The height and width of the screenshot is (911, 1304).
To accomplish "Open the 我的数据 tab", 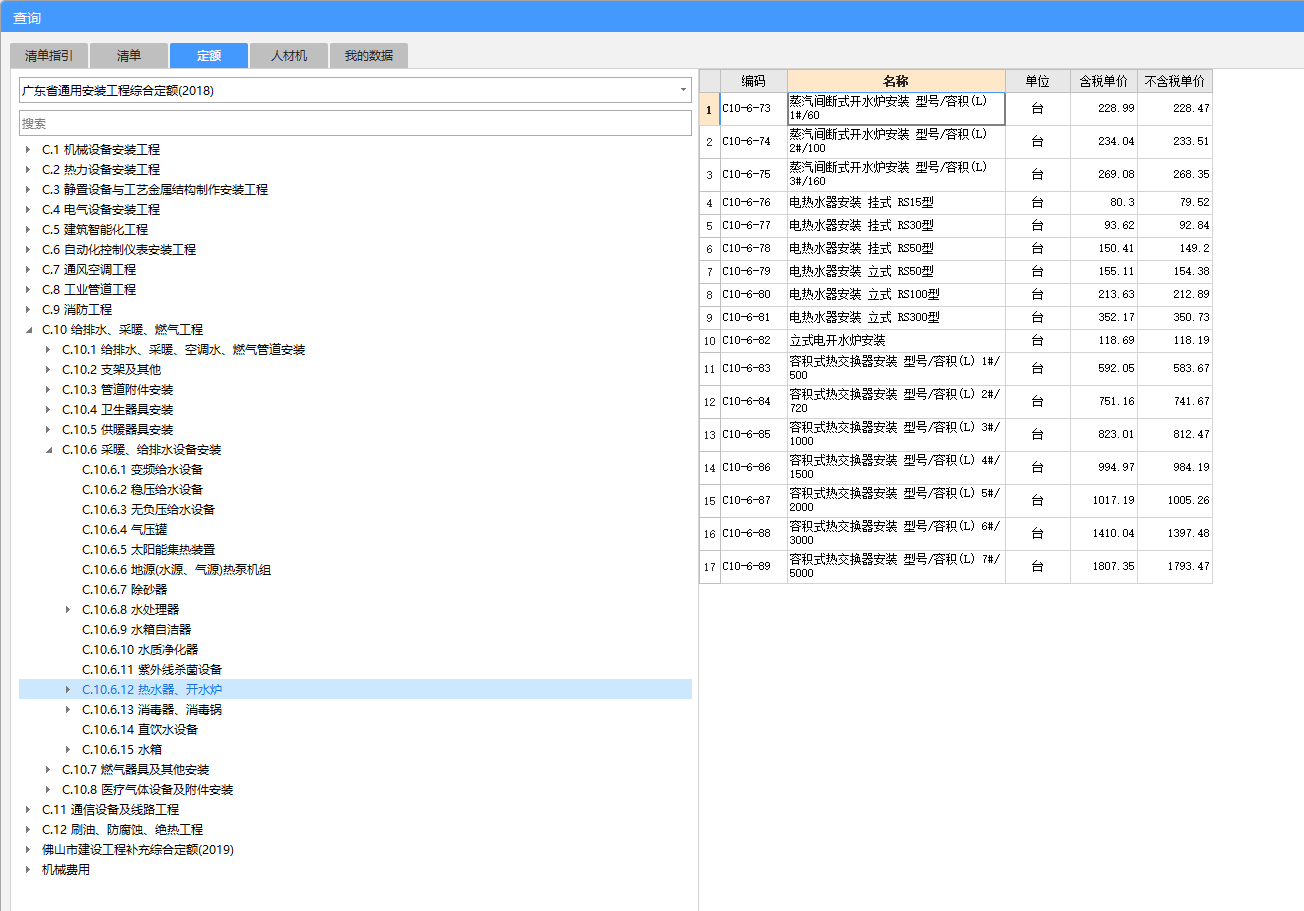I will coord(369,56).
